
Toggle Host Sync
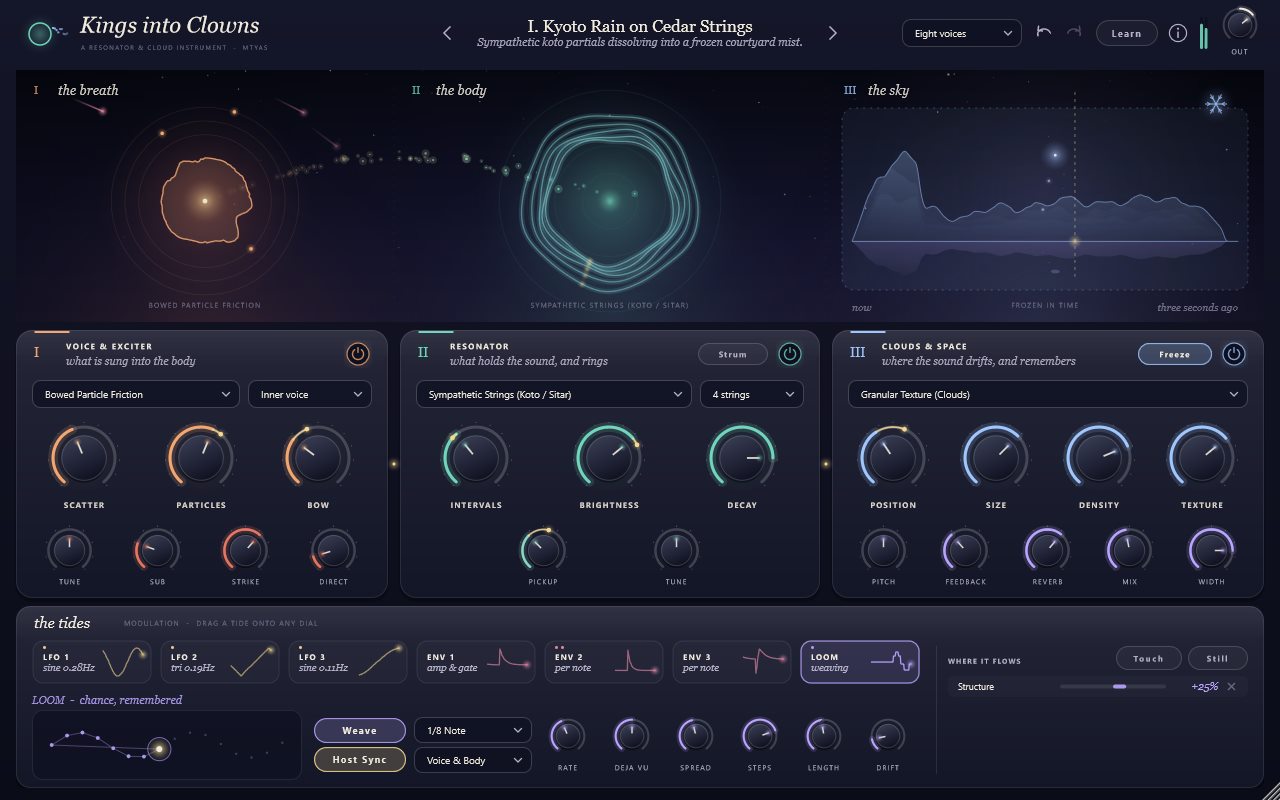click(360, 760)
